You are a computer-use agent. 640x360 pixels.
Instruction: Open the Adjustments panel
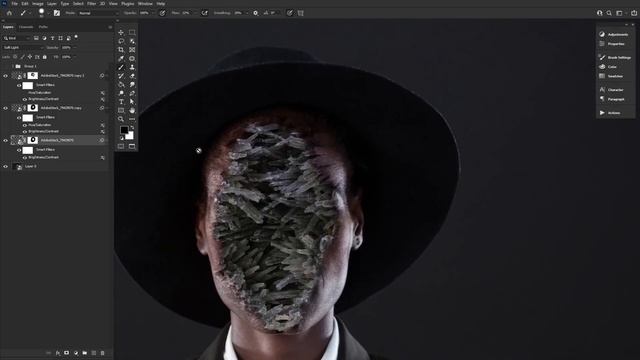click(x=615, y=34)
